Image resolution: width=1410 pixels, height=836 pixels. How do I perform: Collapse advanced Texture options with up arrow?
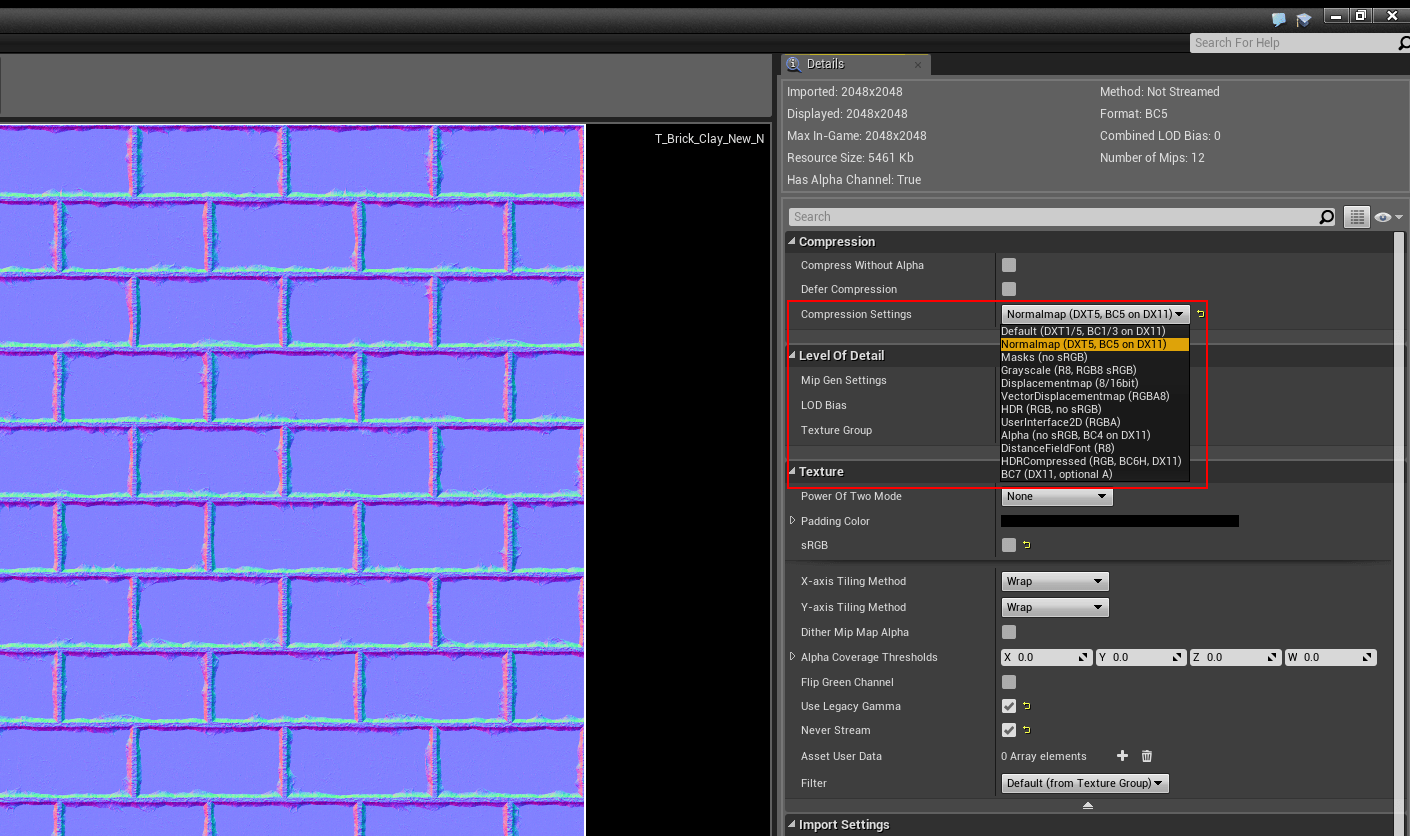1088,806
